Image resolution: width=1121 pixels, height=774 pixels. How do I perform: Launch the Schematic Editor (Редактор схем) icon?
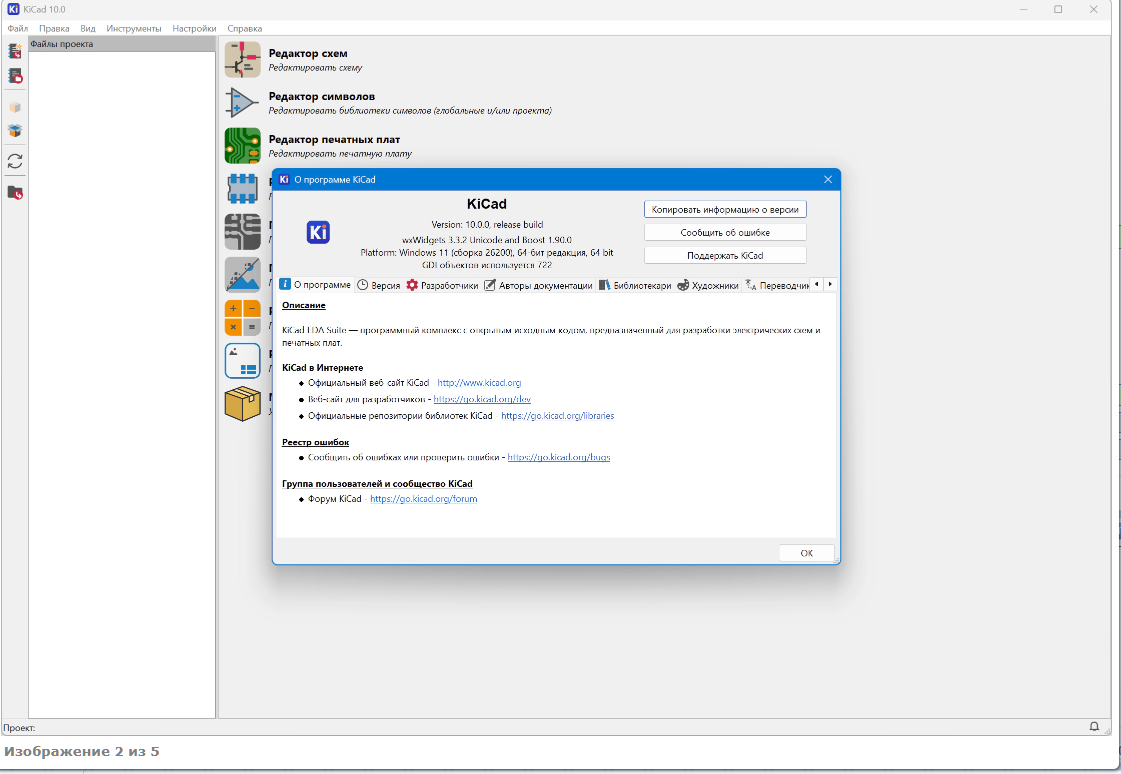tap(242, 60)
